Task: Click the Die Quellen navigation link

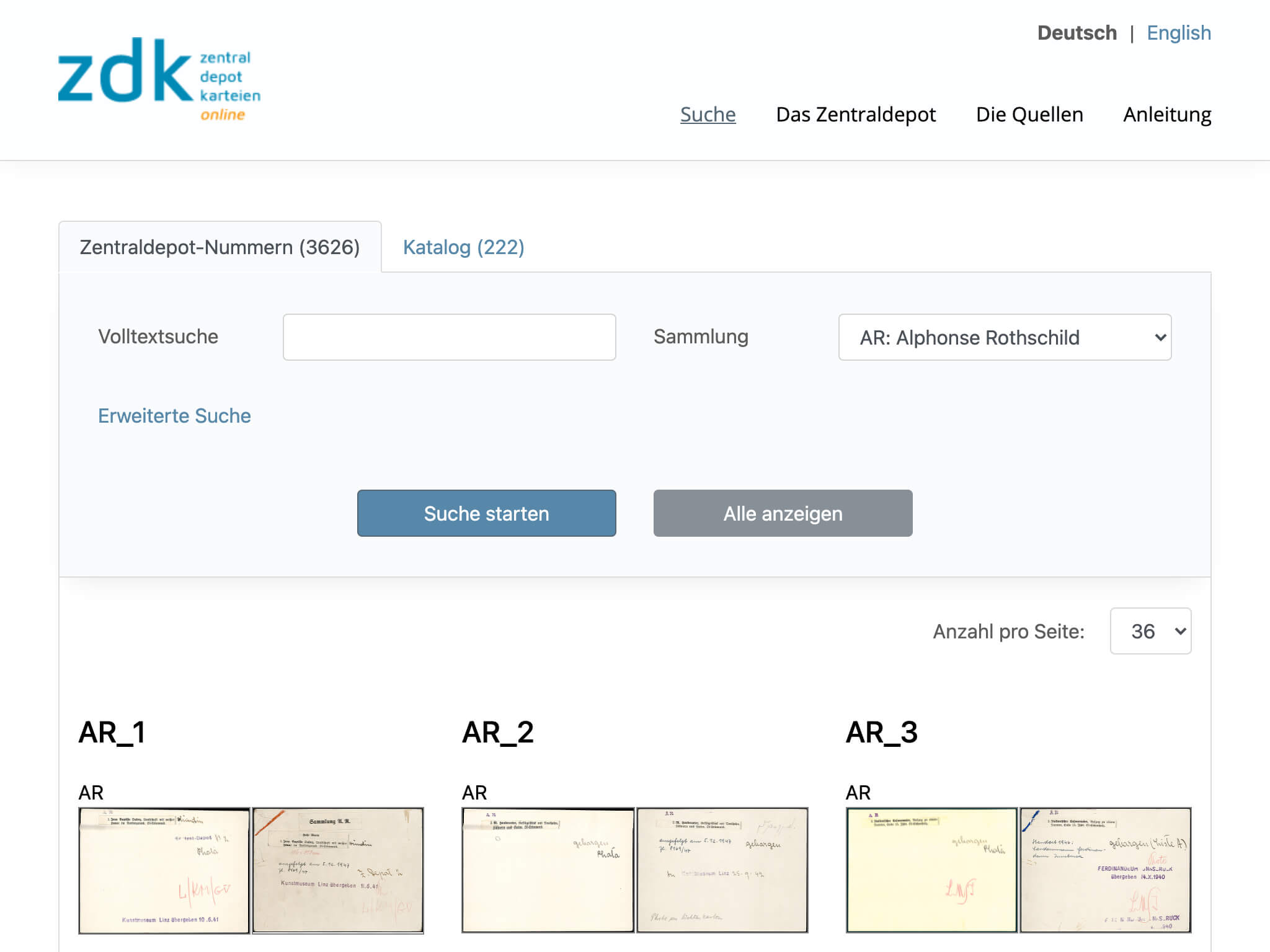Action: coord(1029,114)
